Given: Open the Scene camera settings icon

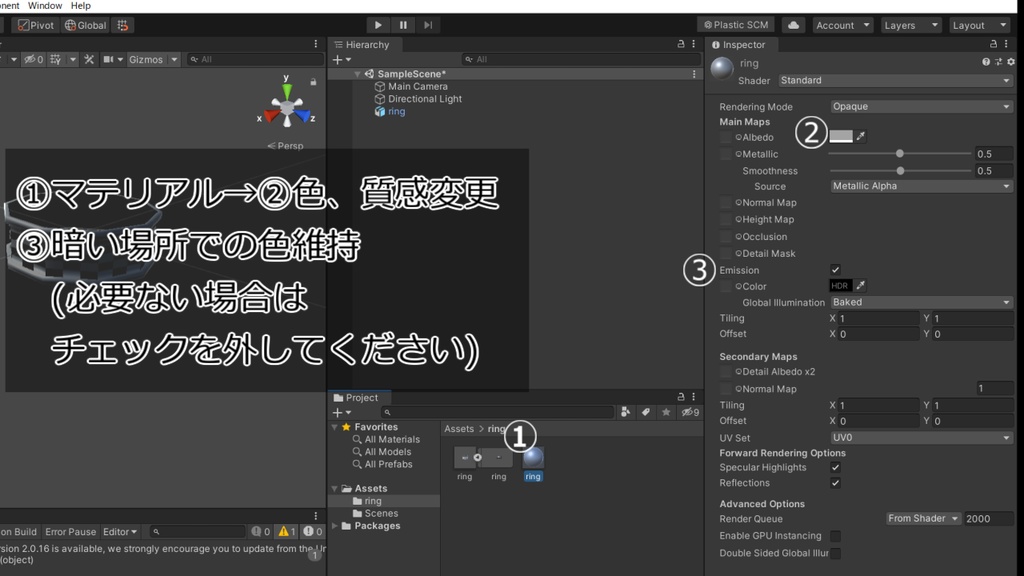Looking at the screenshot, I should click(108, 59).
